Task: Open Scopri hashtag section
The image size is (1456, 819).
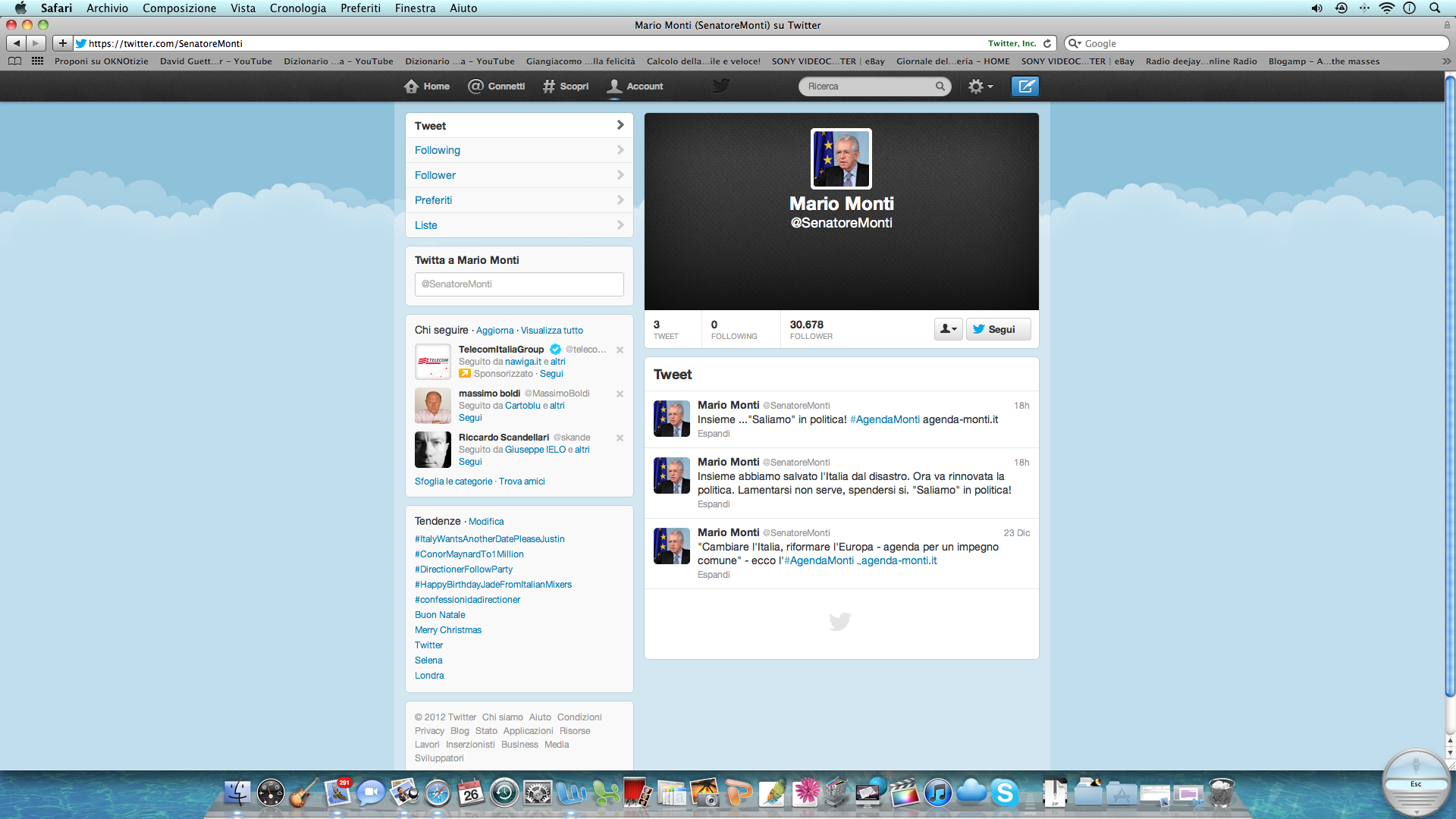Action: tap(566, 86)
